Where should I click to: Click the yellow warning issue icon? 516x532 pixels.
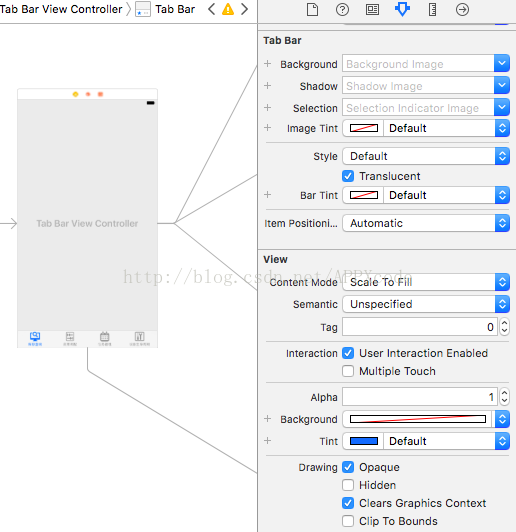228,9
